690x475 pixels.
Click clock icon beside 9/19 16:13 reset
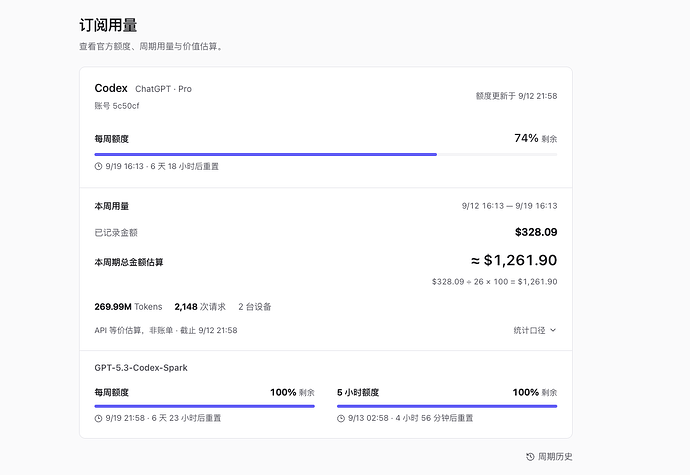[x=99, y=166]
